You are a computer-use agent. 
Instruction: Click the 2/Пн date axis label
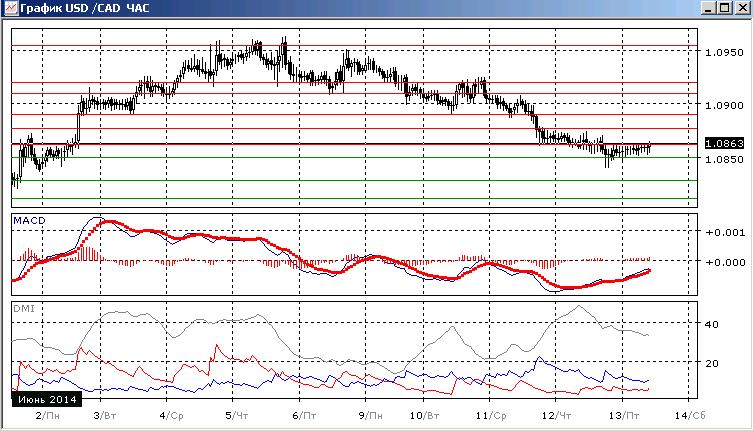(x=48, y=416)
